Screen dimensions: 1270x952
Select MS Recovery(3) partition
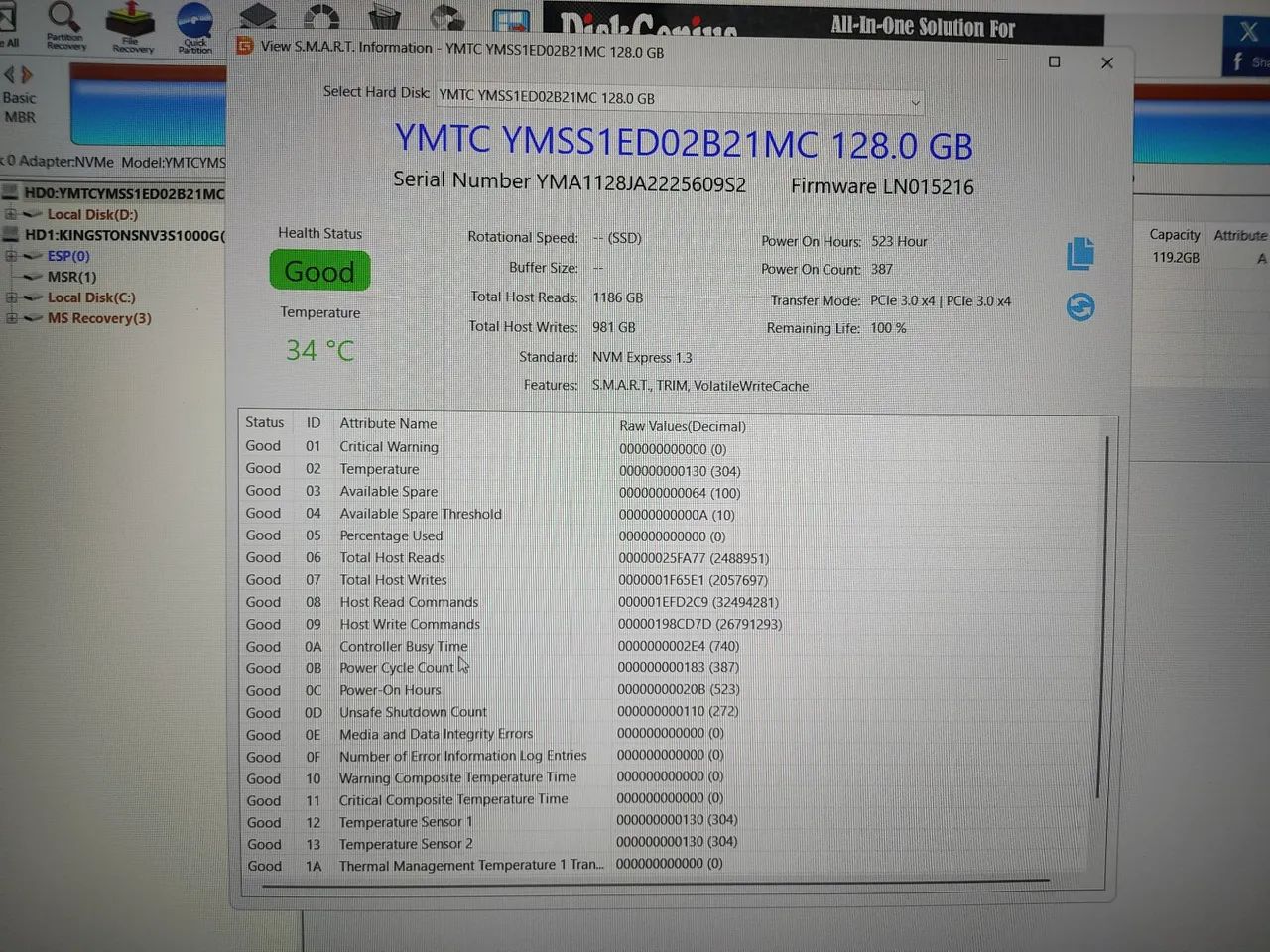[x=99, y=318]
